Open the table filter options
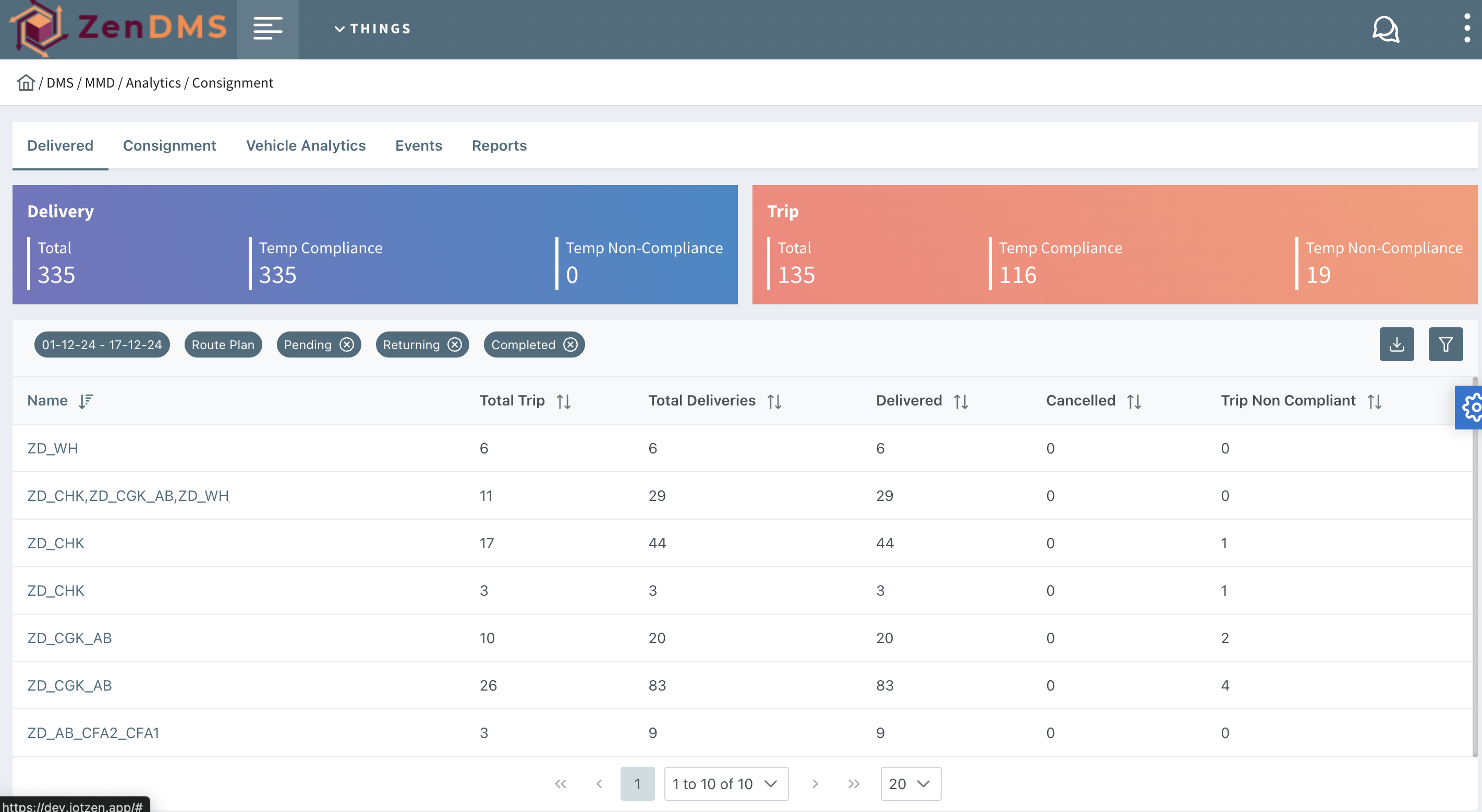The width and height of the screenshot is (1482, 812). pos(1445,344)
